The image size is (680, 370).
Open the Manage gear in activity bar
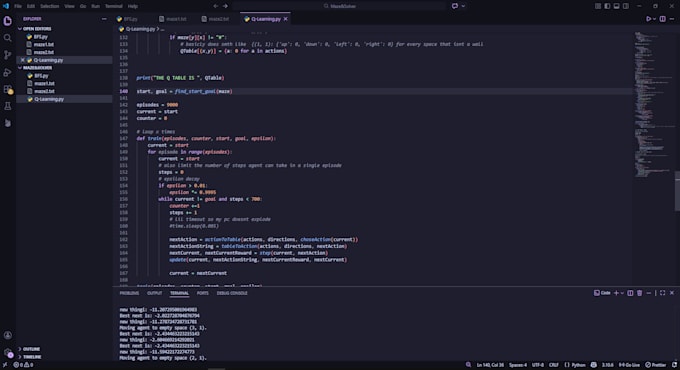click(7, 352)
